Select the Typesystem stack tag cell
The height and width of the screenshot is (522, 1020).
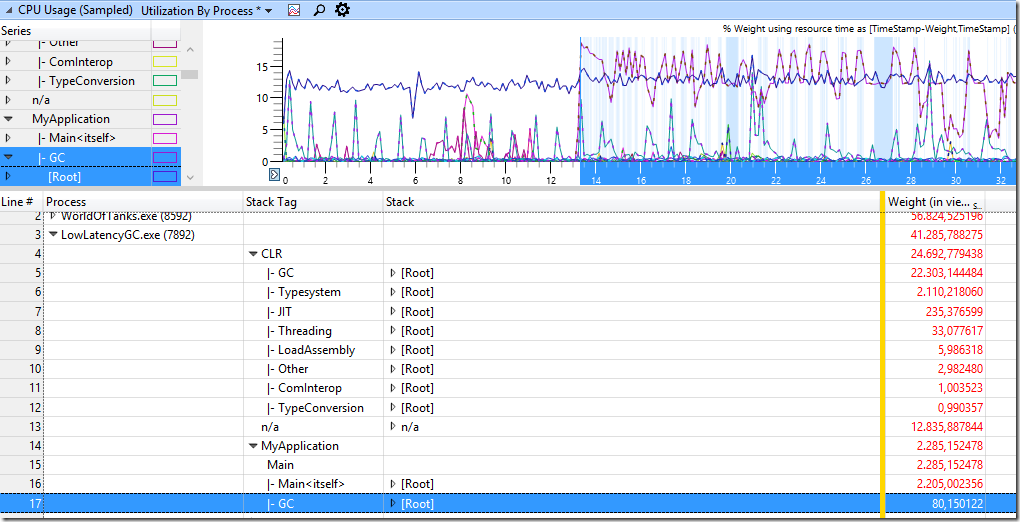(314, 292)
